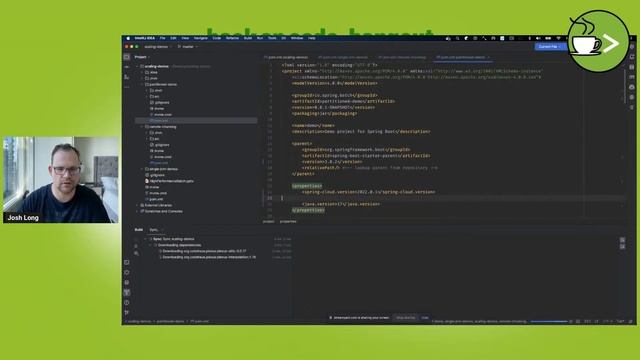Collapse the partitioned-demo module
Image resolution: width=640 pixels, height=360 pixels.
point(142,84)
